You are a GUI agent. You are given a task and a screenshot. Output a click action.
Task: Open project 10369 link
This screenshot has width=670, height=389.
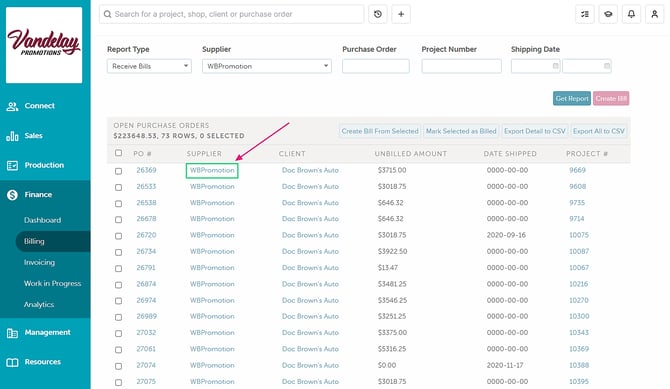click(579, 349)
